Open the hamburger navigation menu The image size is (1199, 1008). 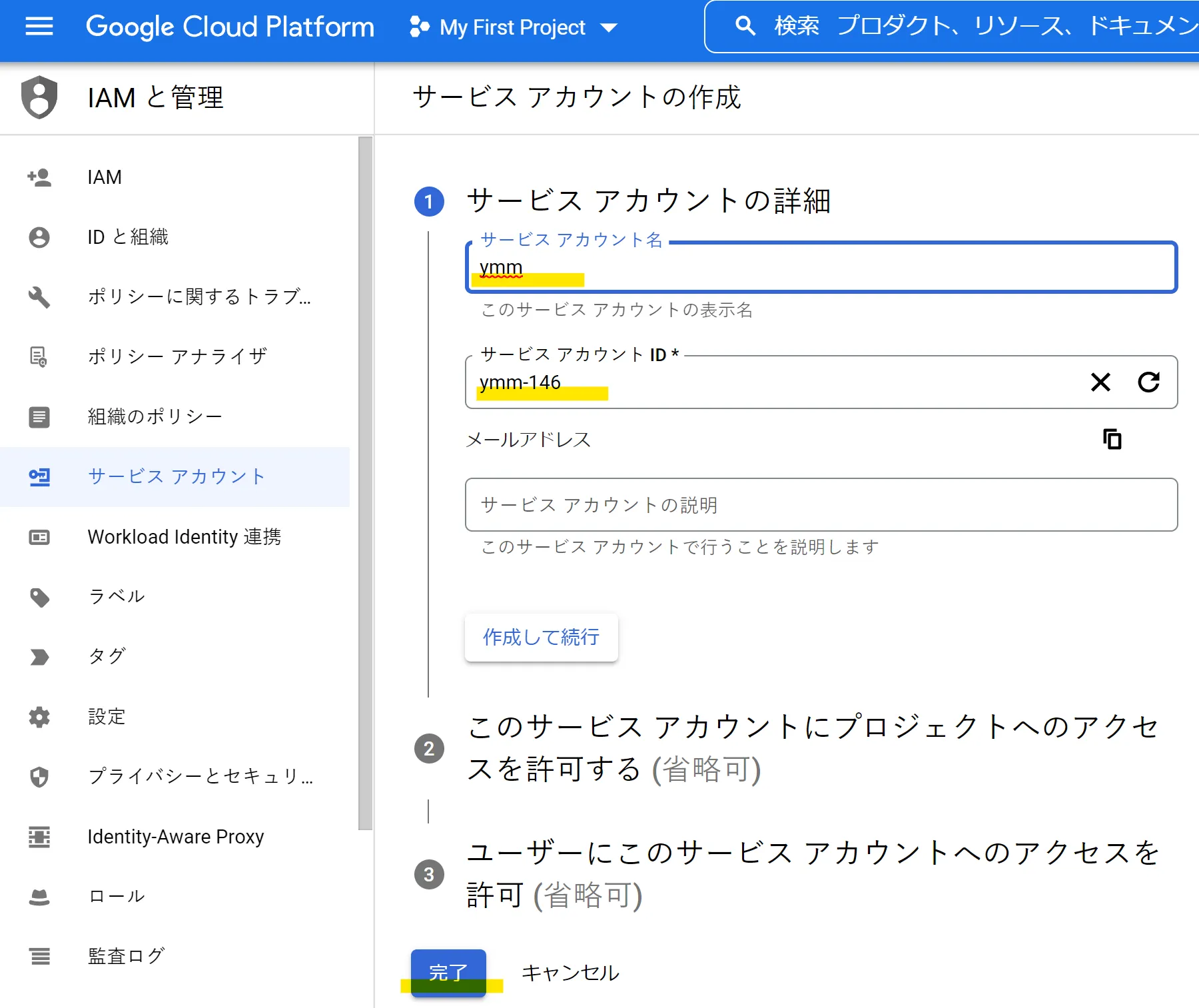pos(39,27)
